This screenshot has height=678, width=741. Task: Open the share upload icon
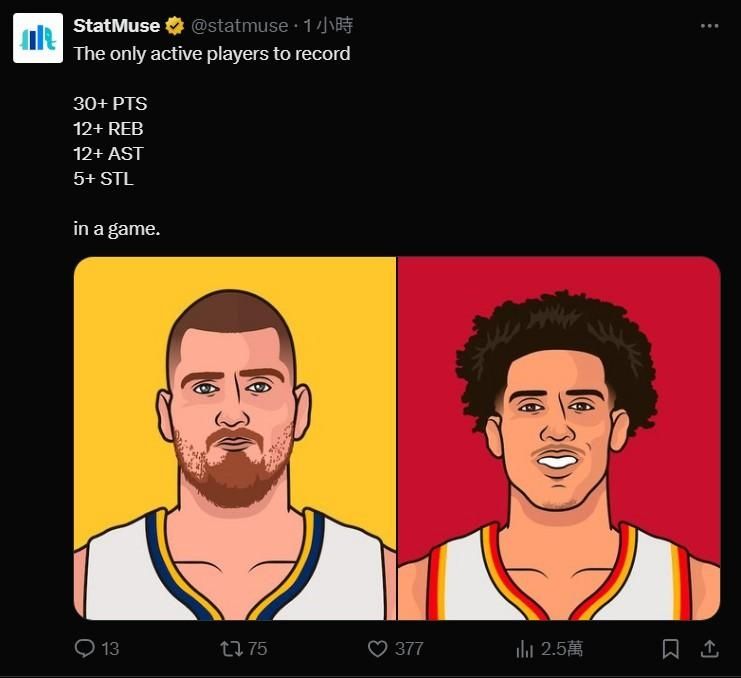click(709, 649)
